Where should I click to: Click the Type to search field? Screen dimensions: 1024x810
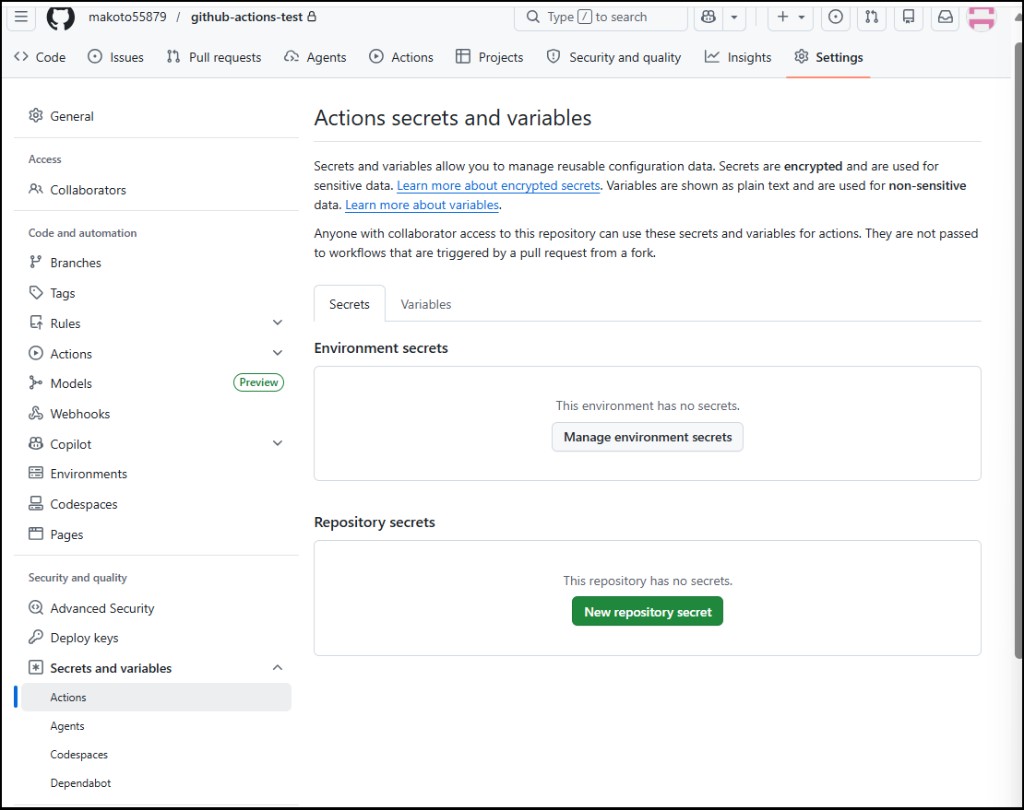tap(601, 17)
